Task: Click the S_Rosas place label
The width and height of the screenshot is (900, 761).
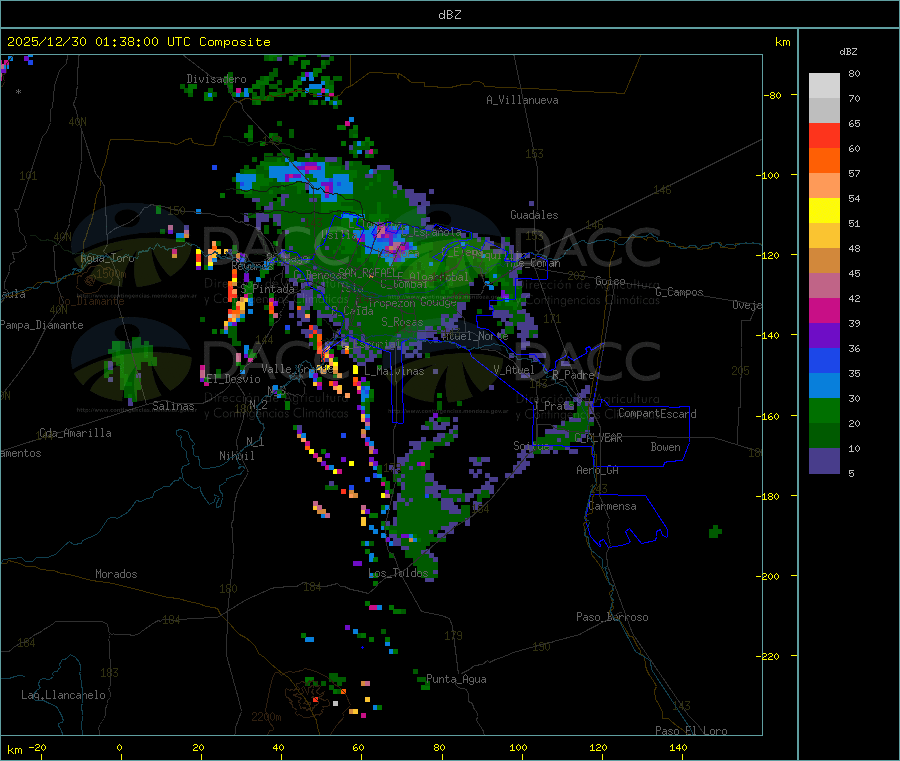Action: [x=402, y=322]
